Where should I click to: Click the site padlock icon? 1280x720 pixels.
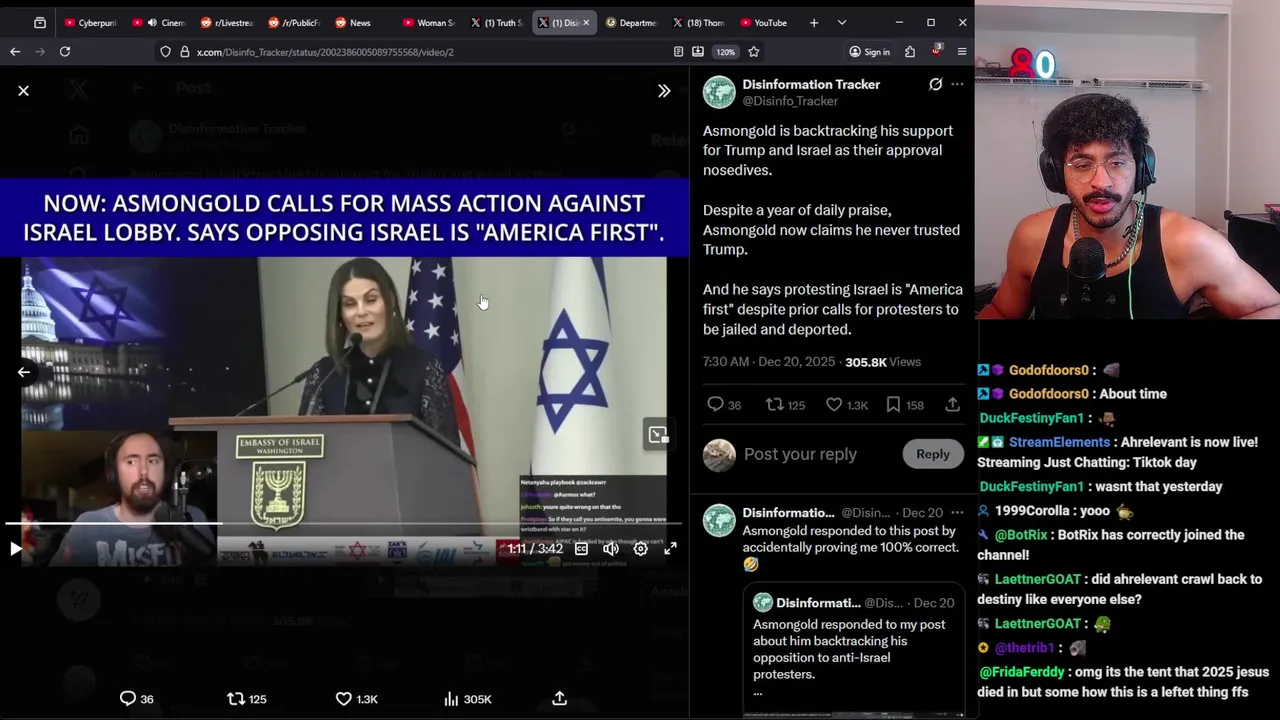tap(185, 52)
